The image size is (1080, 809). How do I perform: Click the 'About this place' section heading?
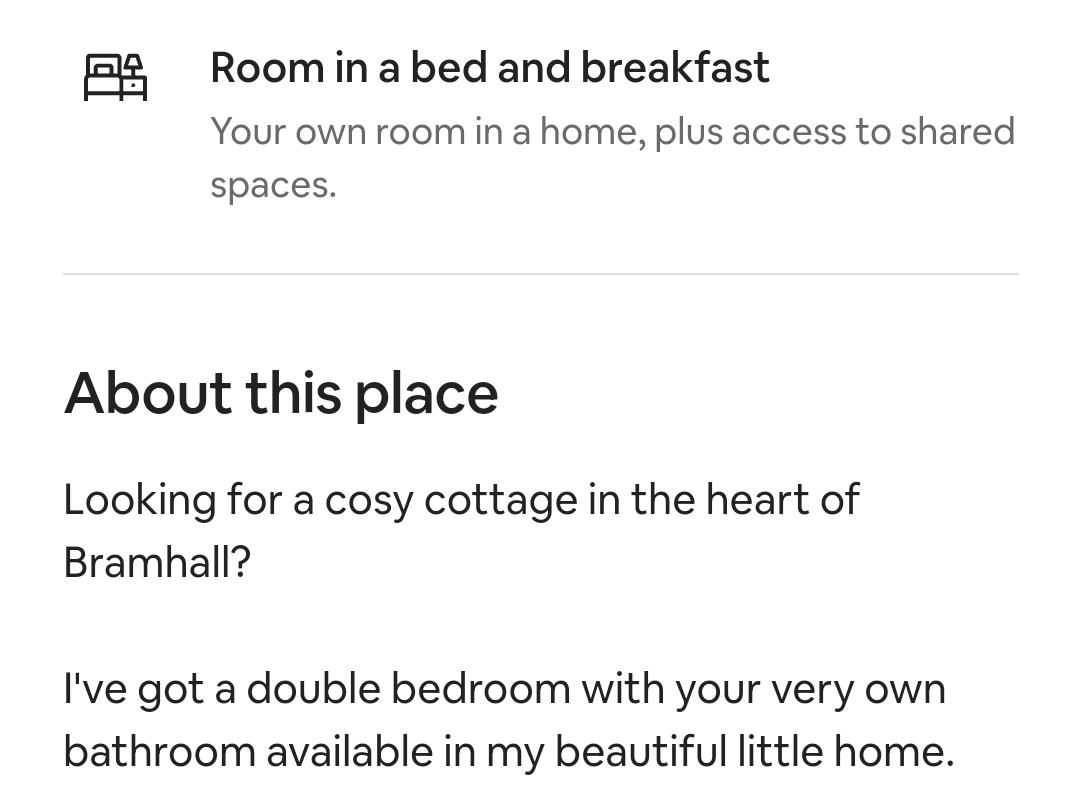tap(281, 393)
